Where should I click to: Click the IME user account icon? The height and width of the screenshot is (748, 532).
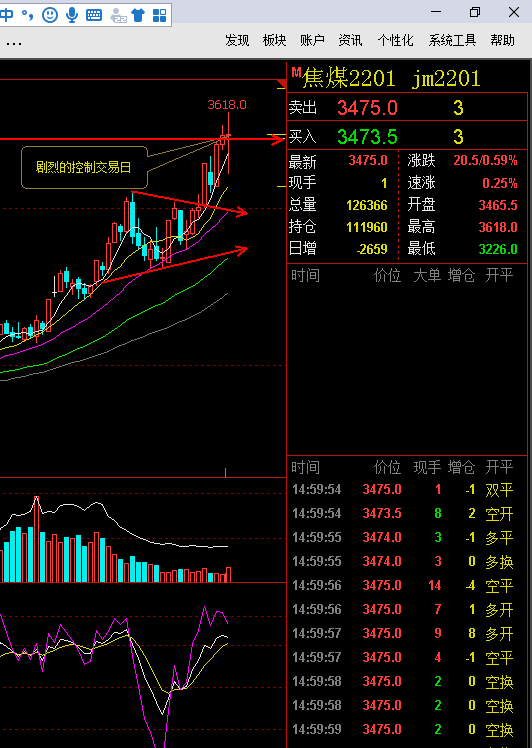(x=118, y=16)
